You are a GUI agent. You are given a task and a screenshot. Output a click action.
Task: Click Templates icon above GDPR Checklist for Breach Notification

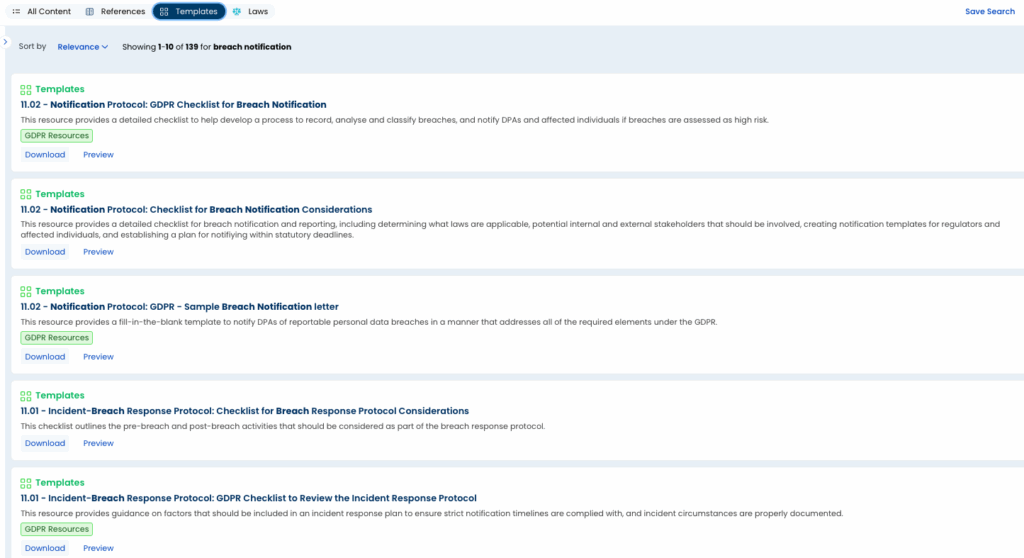click(x=25, y=90)
